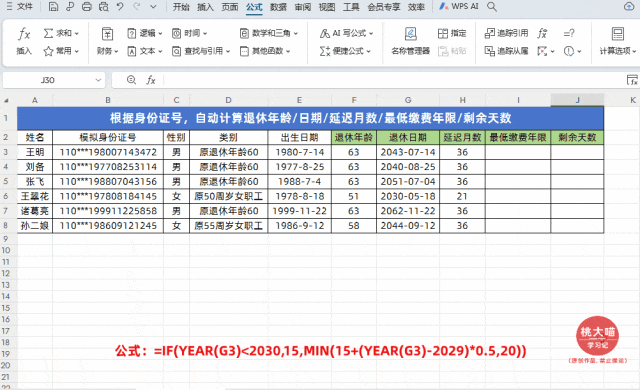Click the WPS AI button
Image resolution: width=640 pixels, height=390 pixels.
pyautogui.click(x=458, y=7)
